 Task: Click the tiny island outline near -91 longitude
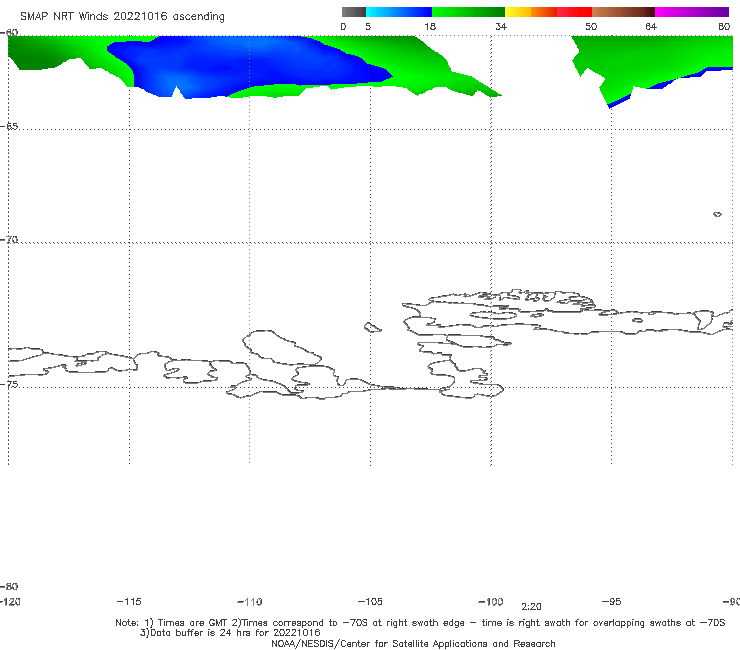click(x=717, y=214)
